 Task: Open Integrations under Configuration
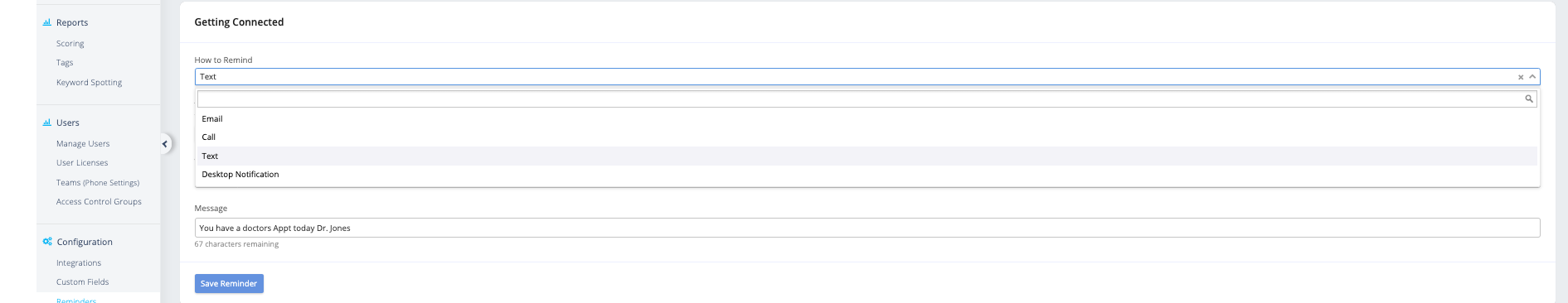pos(79,263)
